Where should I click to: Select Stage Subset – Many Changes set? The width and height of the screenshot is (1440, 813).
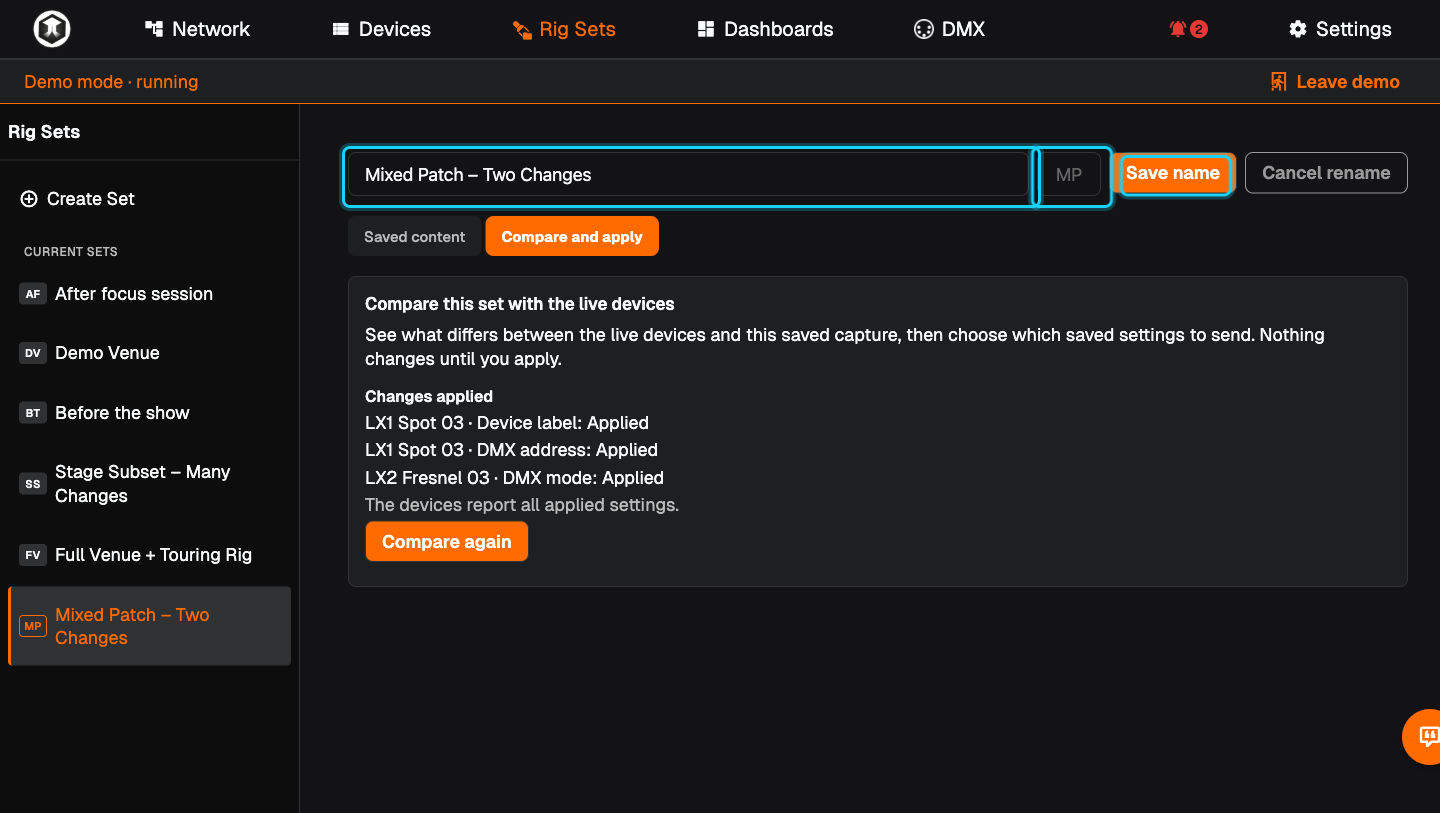pos(149,484)
